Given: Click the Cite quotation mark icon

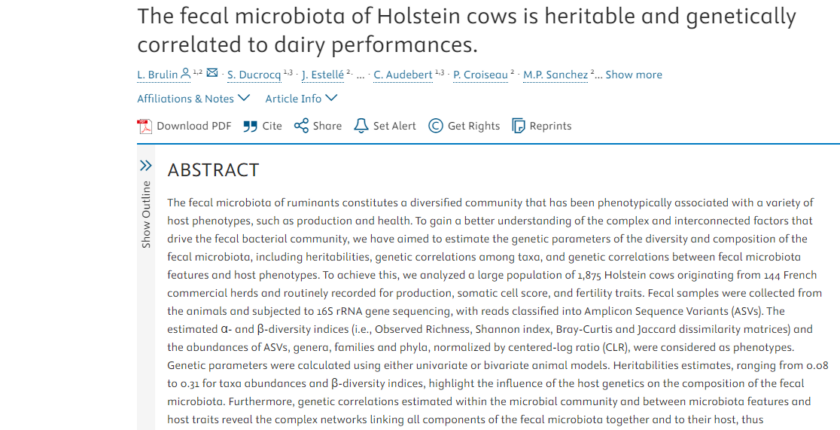Looking at the screenshot, I should (x=250, y=126).
